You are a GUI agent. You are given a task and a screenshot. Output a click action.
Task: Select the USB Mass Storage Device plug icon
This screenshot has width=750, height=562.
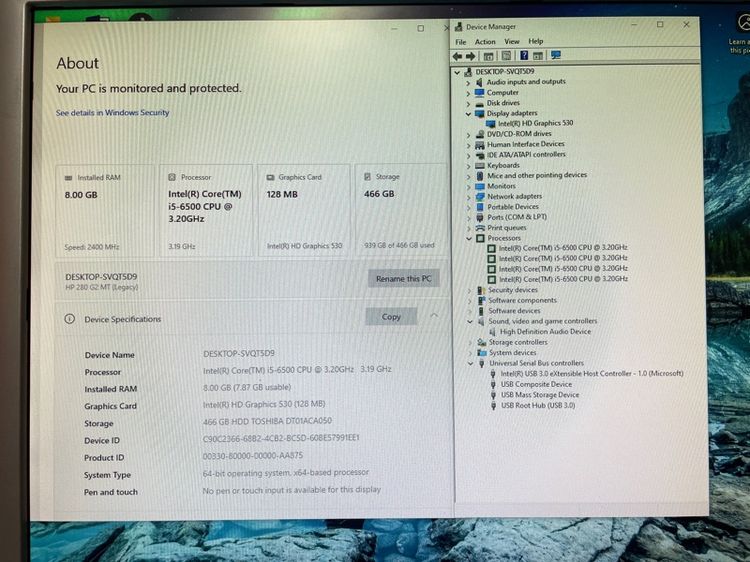click(493, 395)
